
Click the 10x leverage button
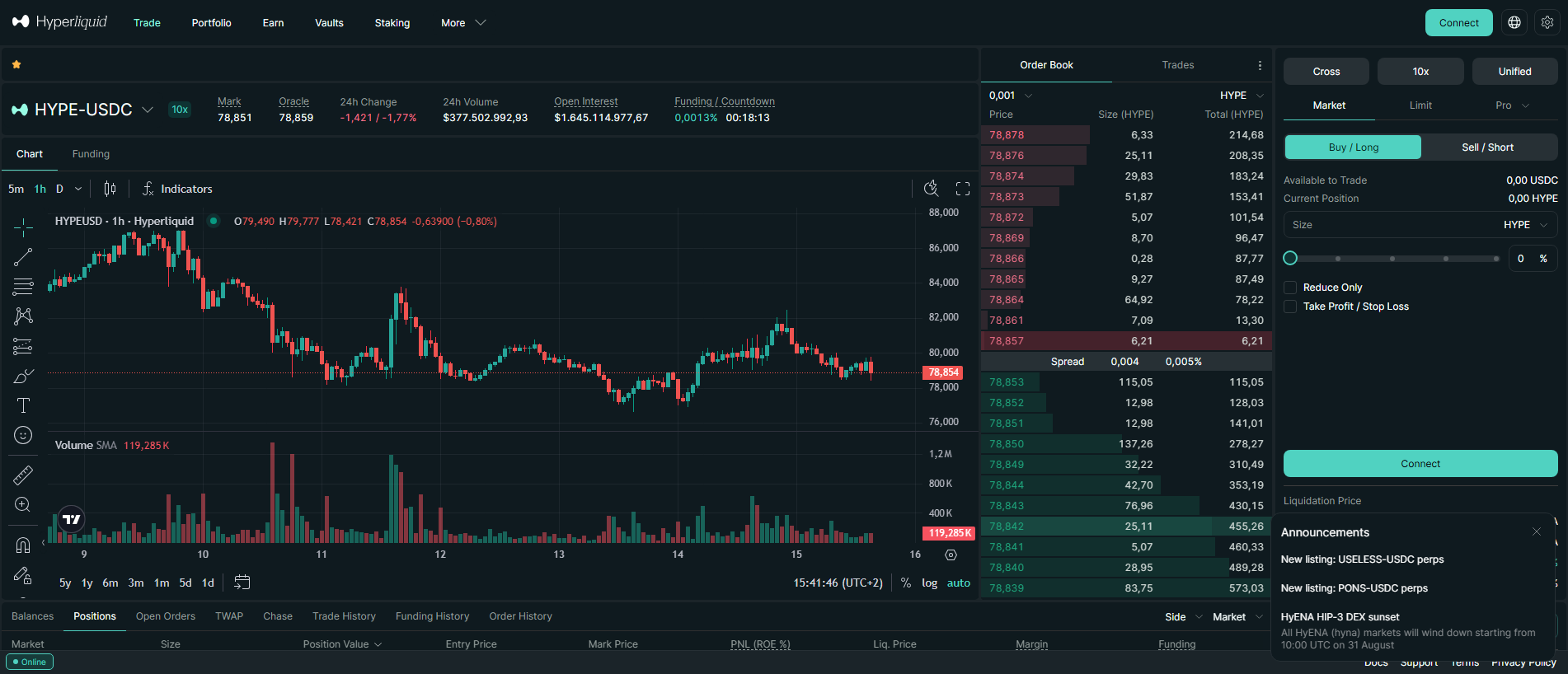1420,72
